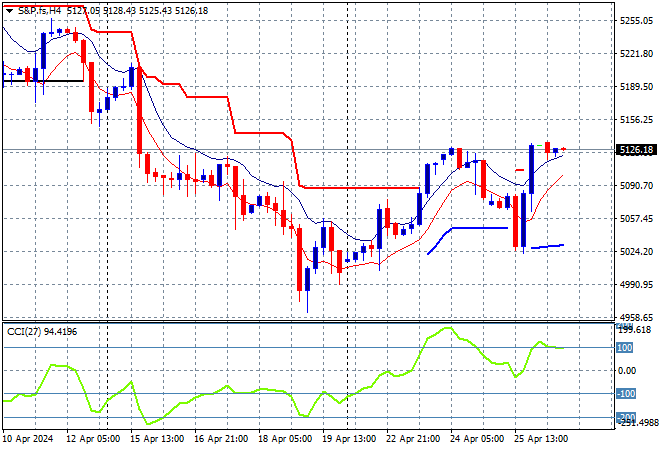Click the current price tag 5126.18
The image size is (660, 450).
point(636,150)
